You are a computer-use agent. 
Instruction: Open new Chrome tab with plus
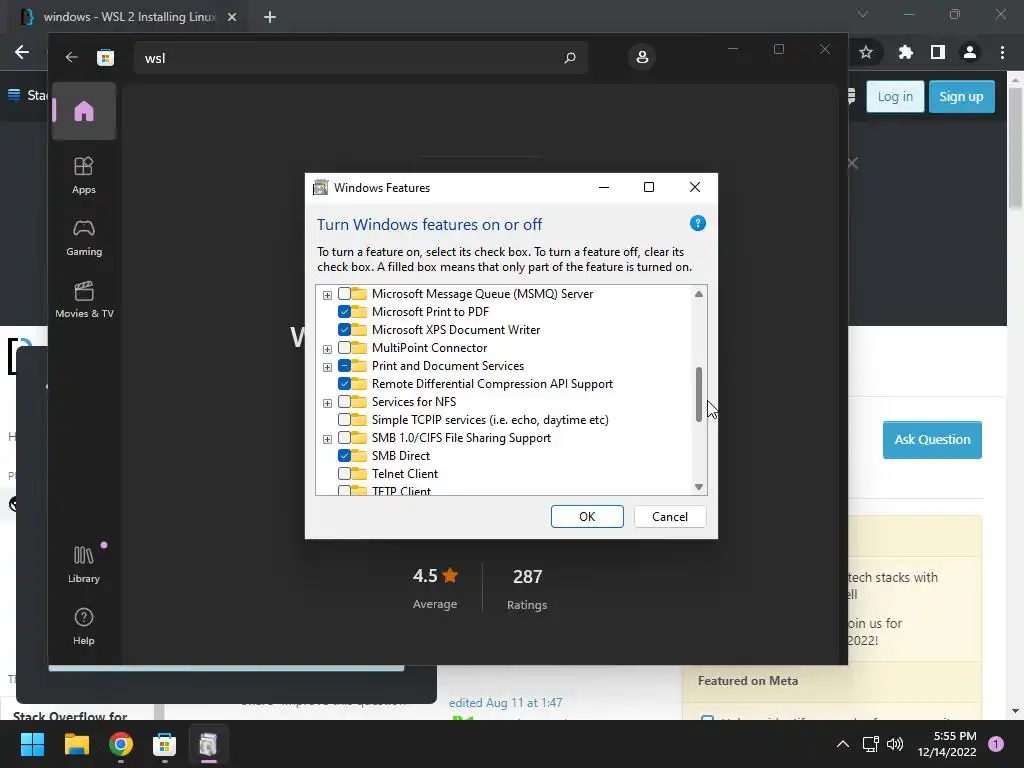click(x=270, y=17)
